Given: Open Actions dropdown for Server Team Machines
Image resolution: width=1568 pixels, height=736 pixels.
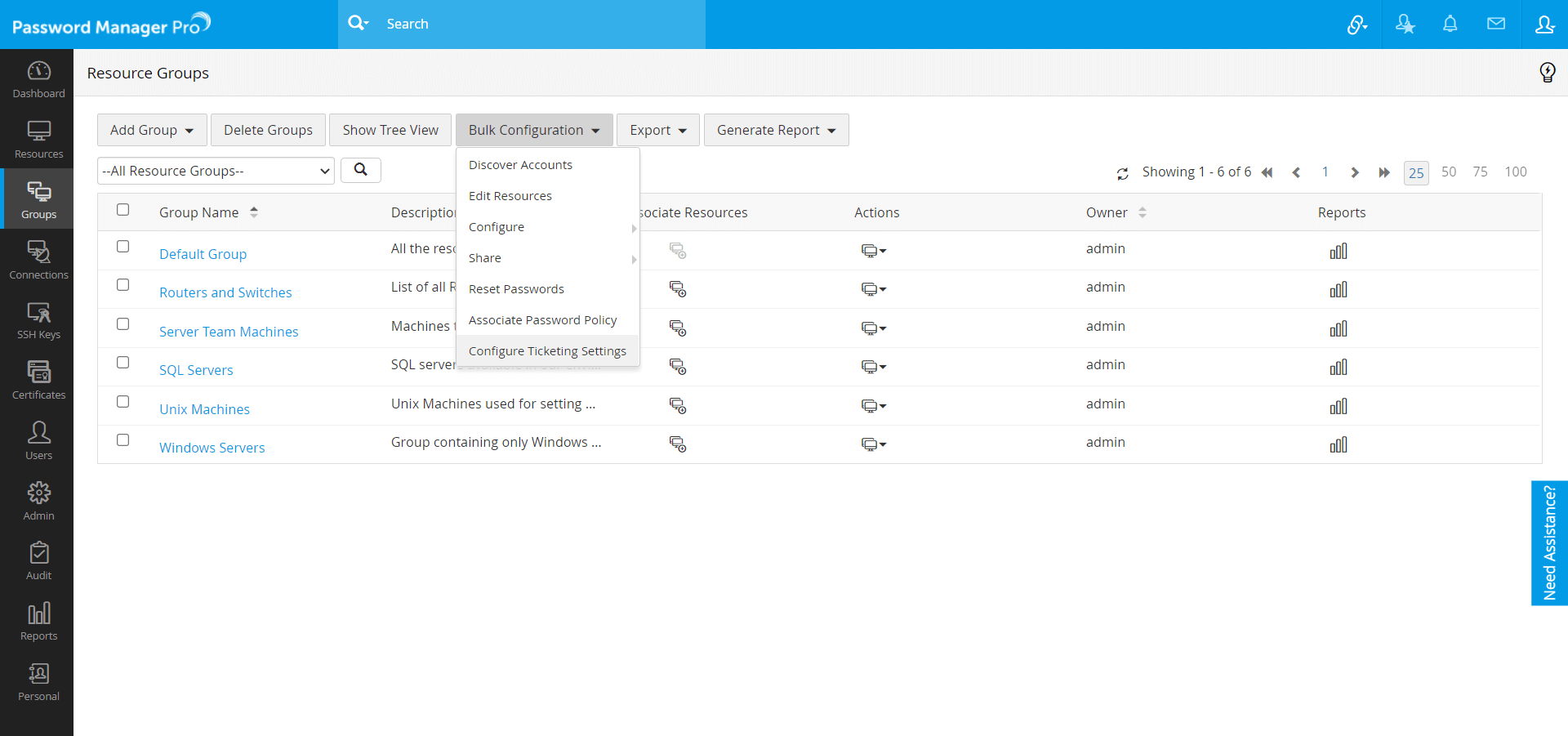Looking at the screenshot, I should (x=873, y=328).
